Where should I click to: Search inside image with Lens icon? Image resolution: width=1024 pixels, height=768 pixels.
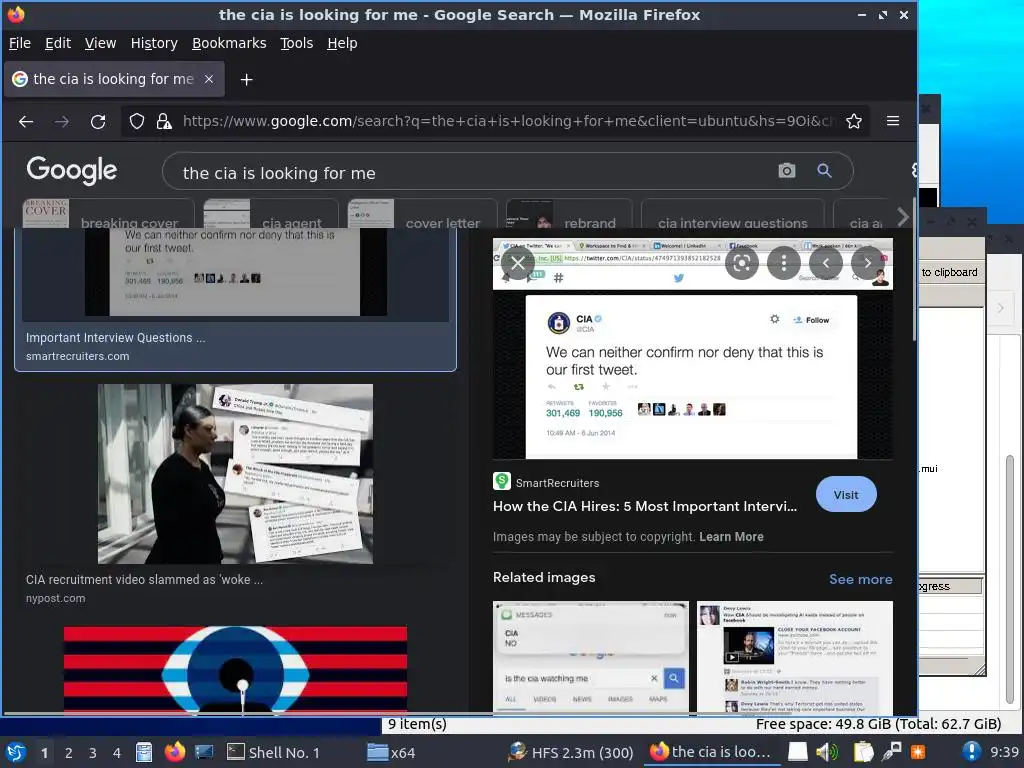(742, 263)
